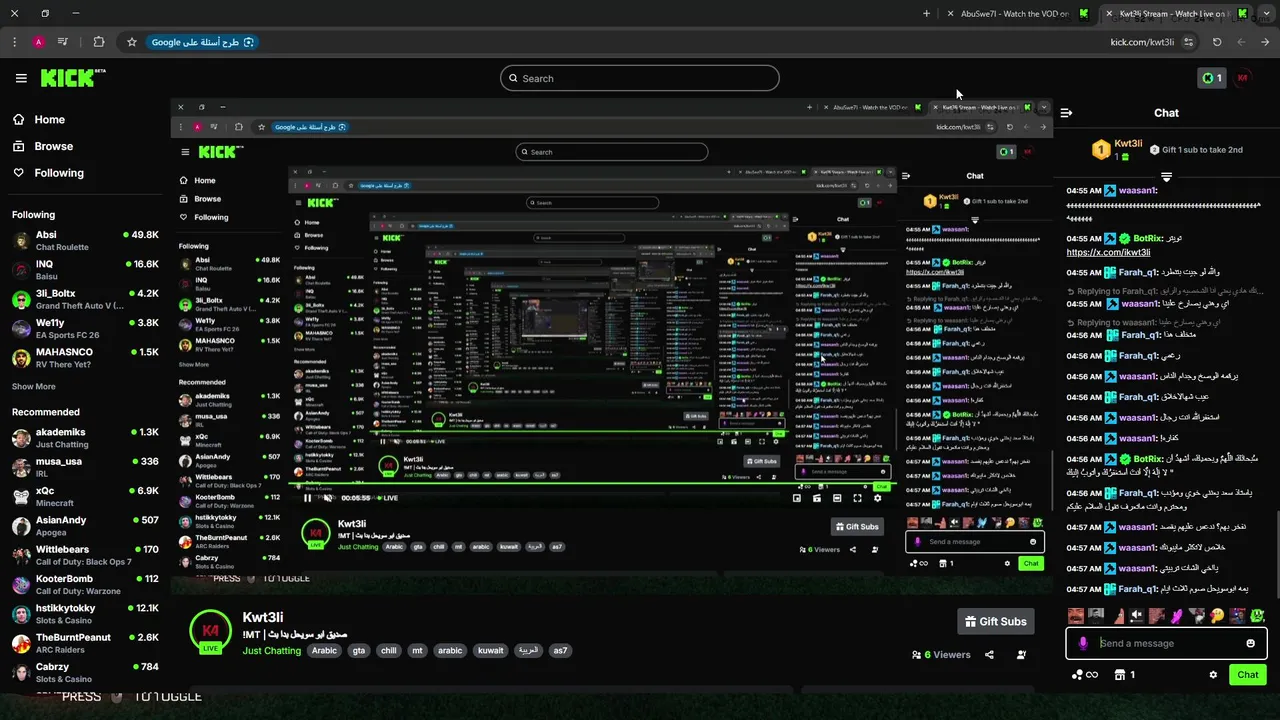Expand Show More in the Following list

coord(34,386)
